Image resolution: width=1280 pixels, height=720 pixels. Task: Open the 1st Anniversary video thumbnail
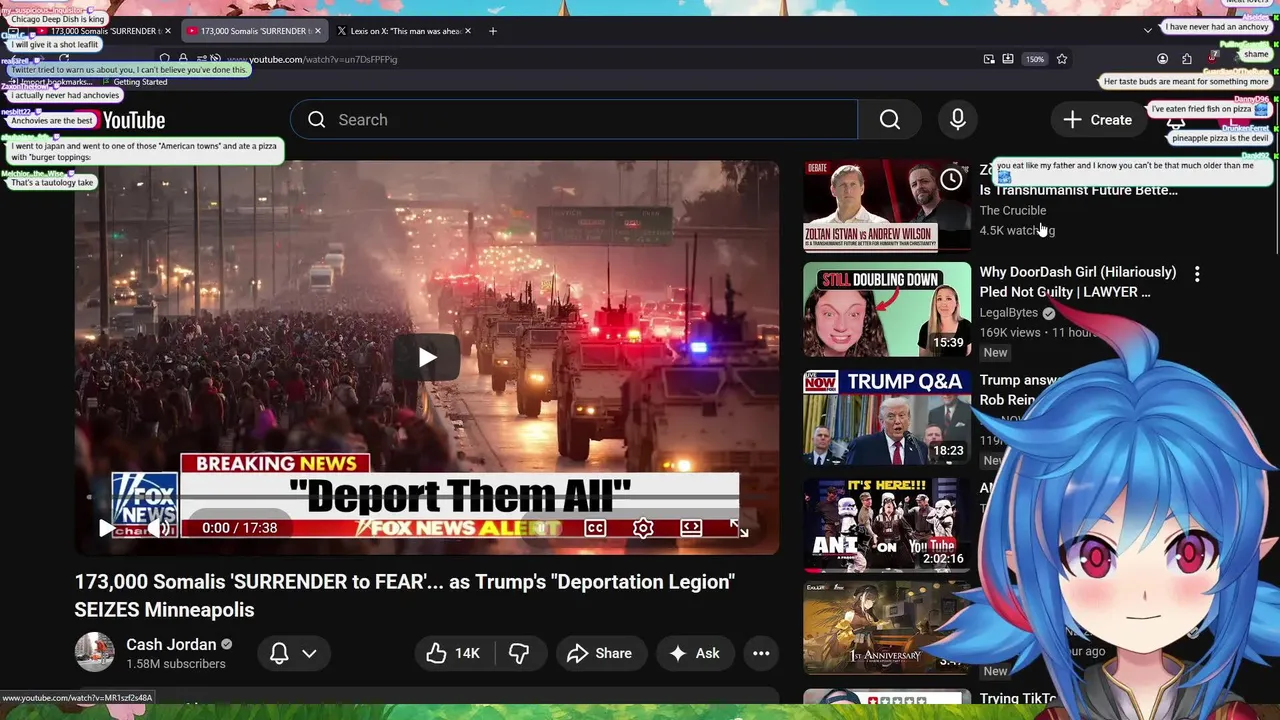pyautogui.click(x=887, y=630)
